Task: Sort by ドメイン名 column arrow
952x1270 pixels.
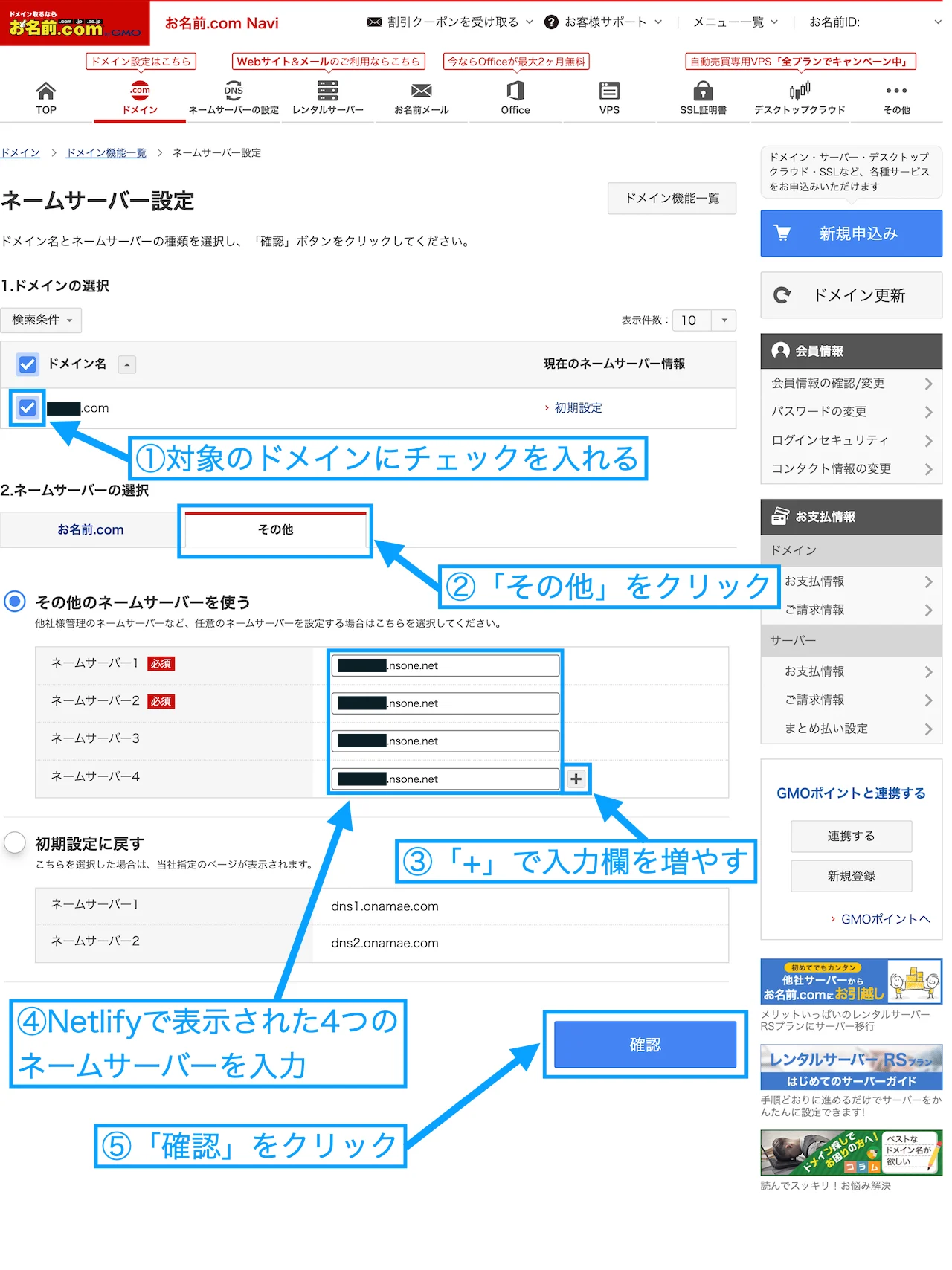Action: (127, 364)
